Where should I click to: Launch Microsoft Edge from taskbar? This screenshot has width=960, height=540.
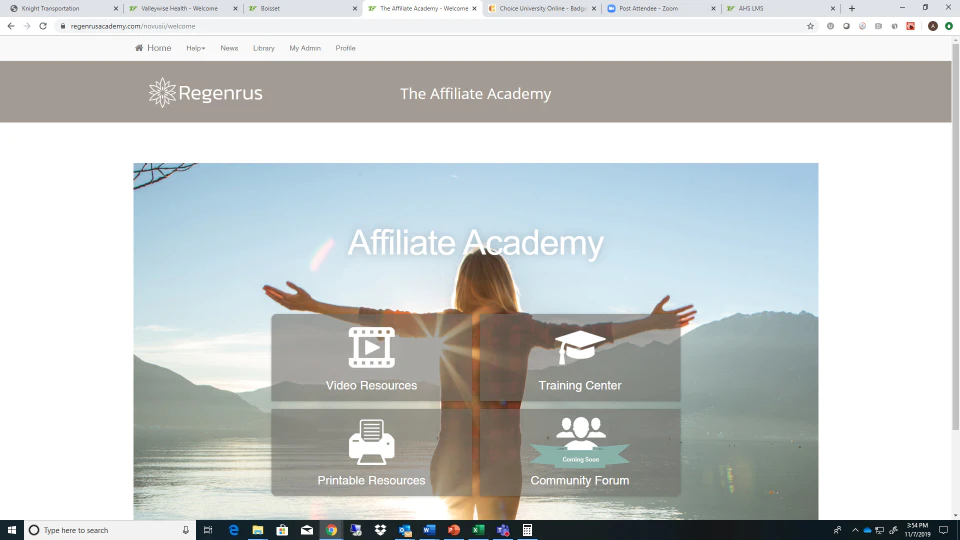(233, 530)
